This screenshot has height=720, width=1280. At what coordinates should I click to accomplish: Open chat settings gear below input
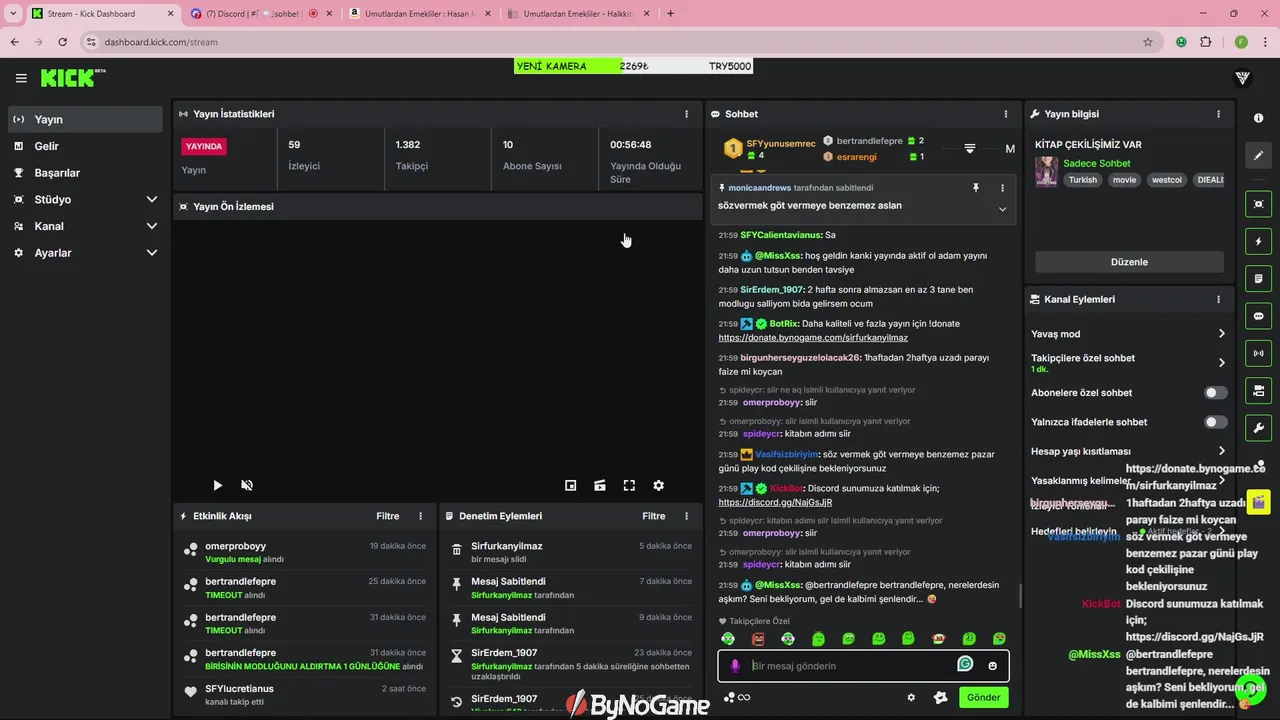[911, 698]
